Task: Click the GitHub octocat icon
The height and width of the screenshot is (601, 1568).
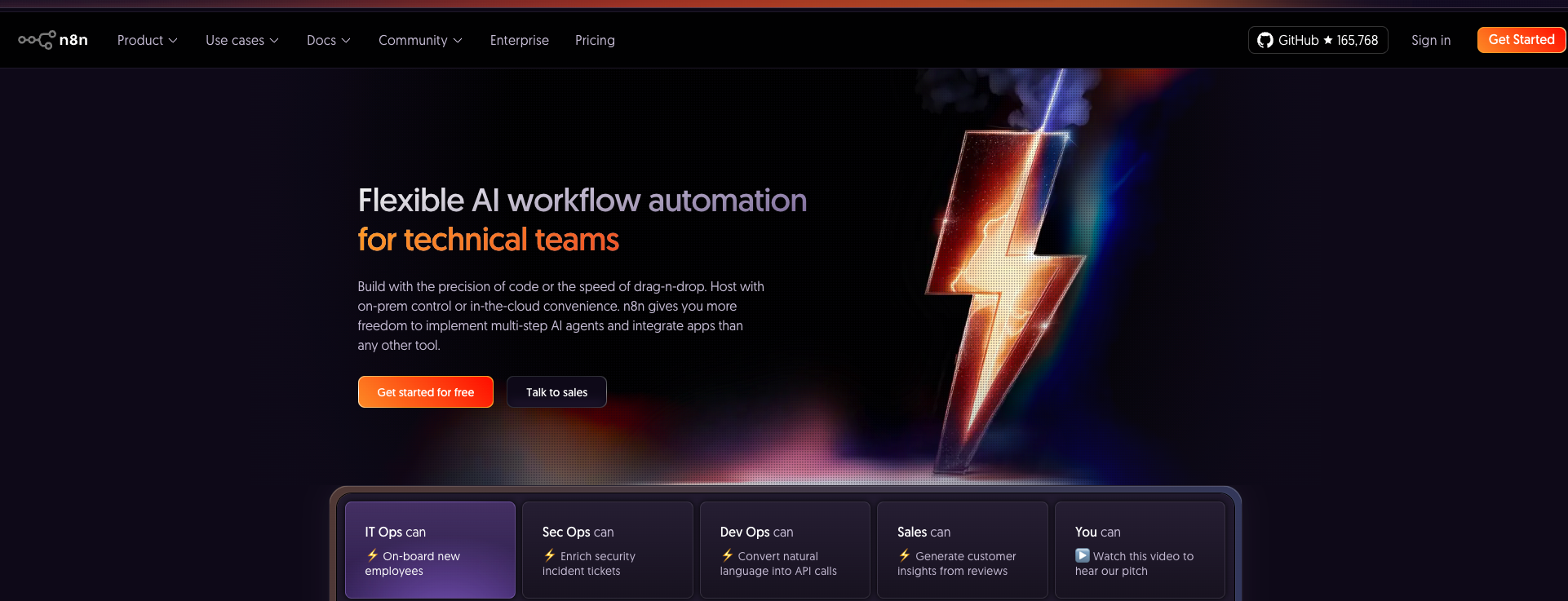Action: pos(1265,40)
